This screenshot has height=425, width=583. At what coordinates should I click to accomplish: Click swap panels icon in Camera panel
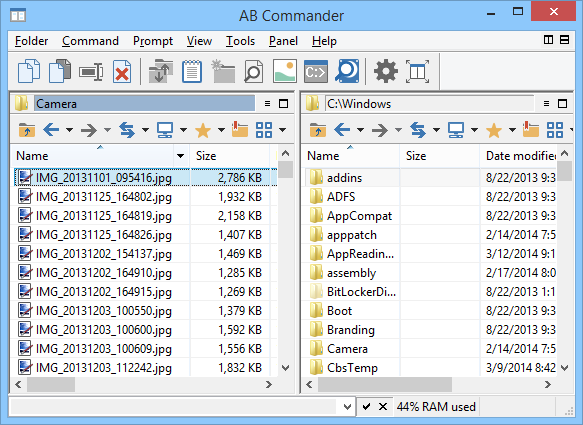coord(127,130)
